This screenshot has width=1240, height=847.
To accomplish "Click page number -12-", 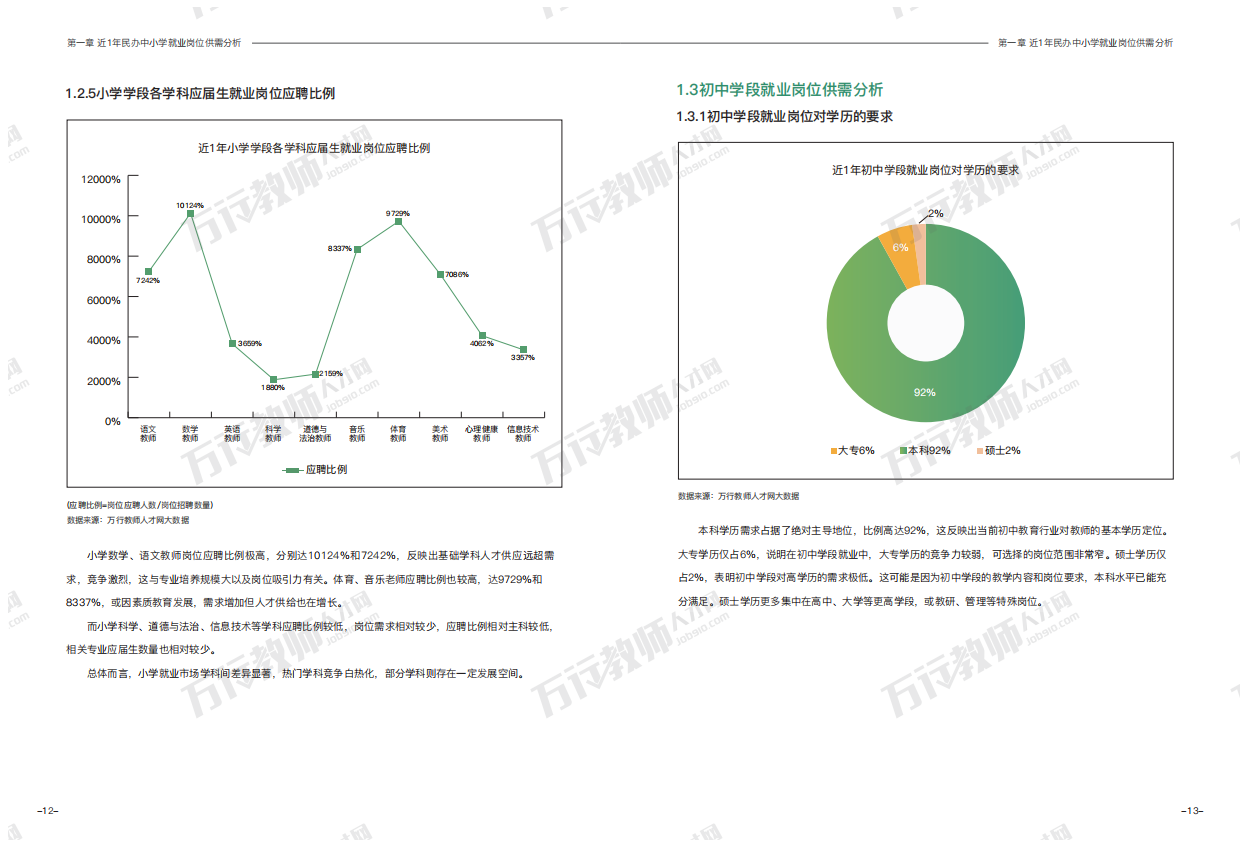I will [46, 810].
